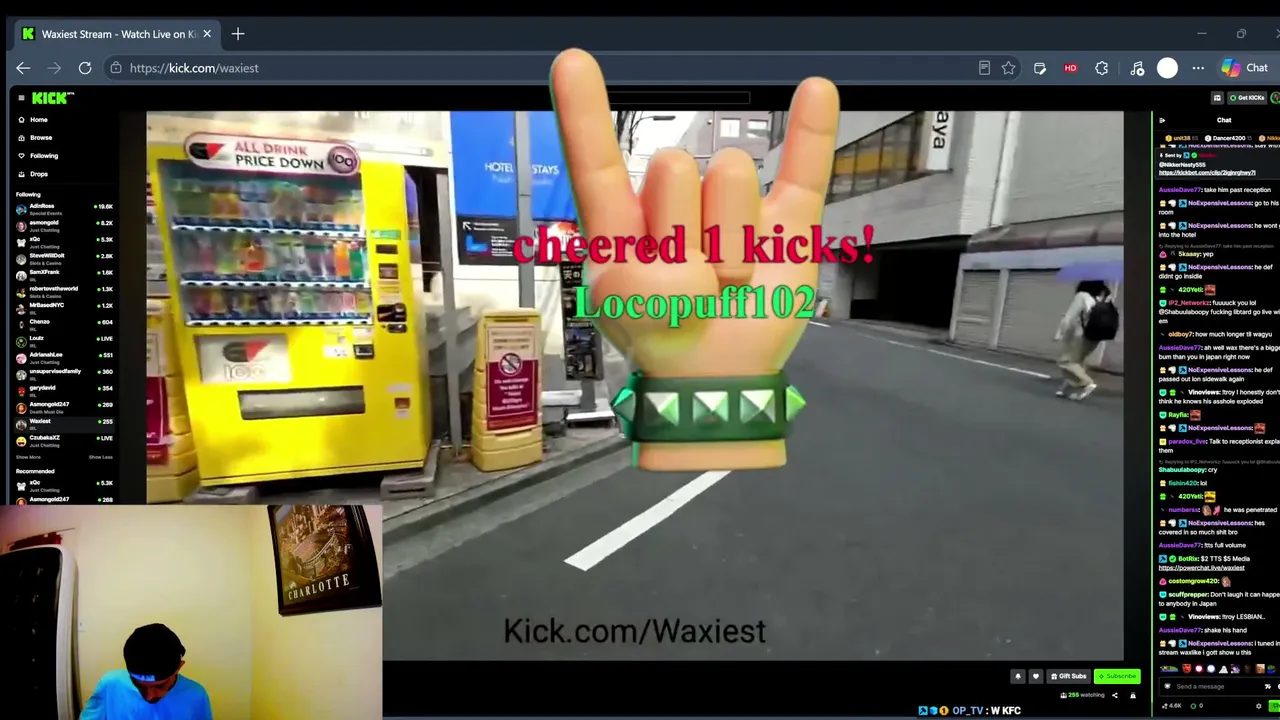Open AdinRoss channel in Following list
Image resolution: width=1280 pixels, height=720 pixels.
coord(64,208)
